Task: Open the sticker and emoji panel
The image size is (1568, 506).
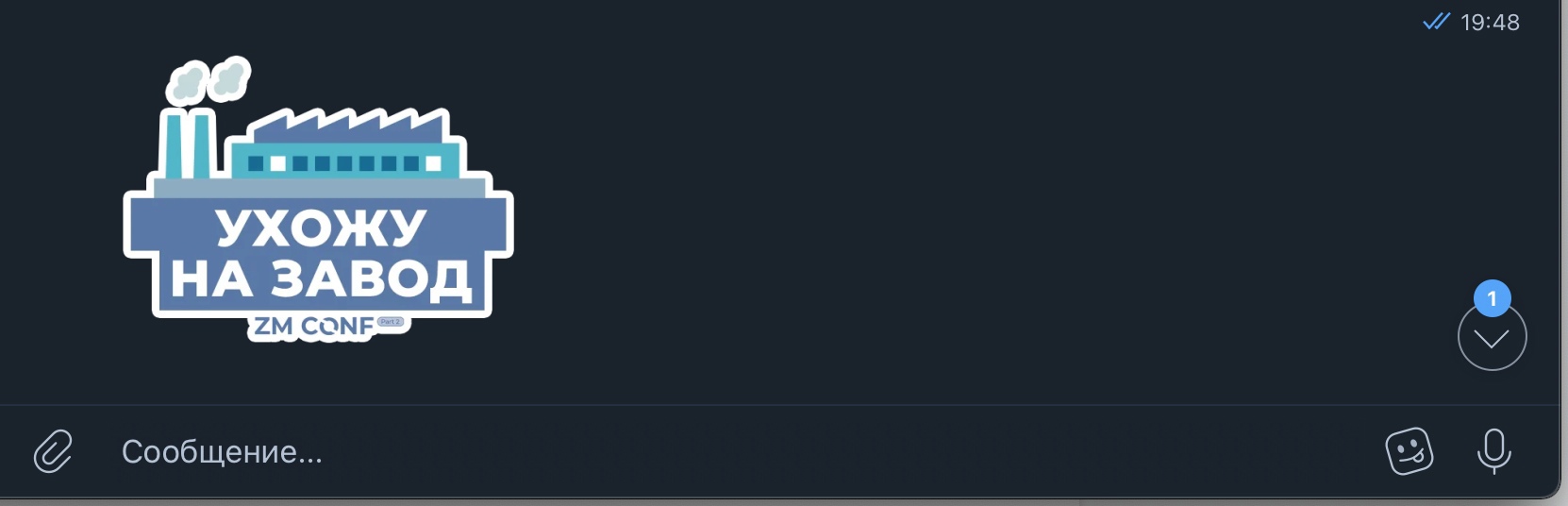Action: [1409, 451]
